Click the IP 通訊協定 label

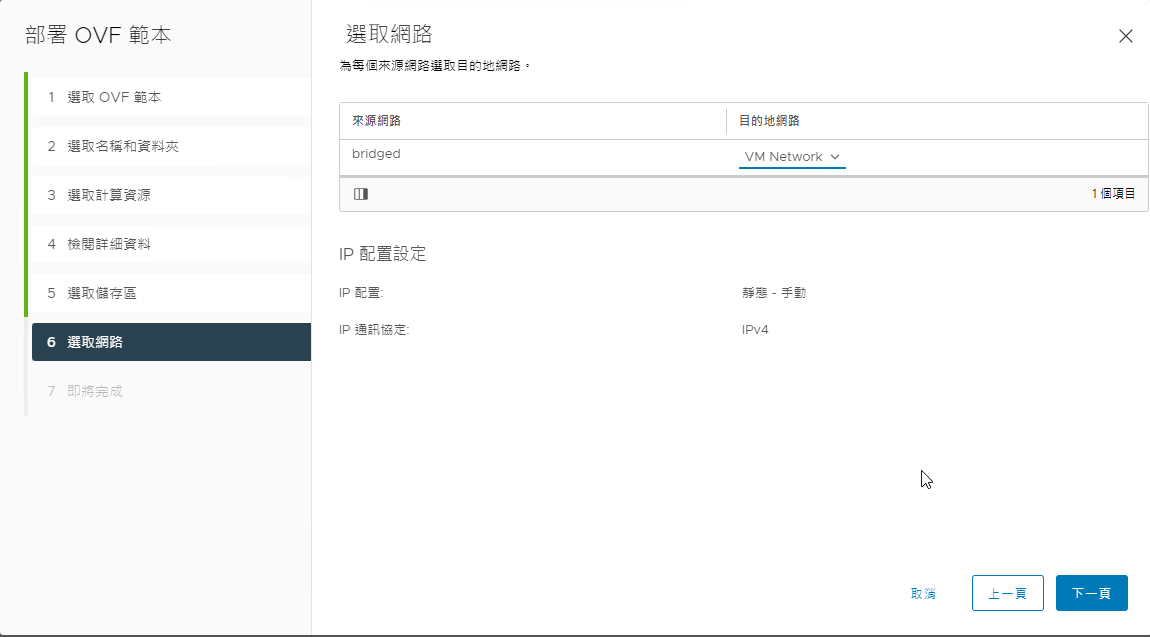coord(374,330)
